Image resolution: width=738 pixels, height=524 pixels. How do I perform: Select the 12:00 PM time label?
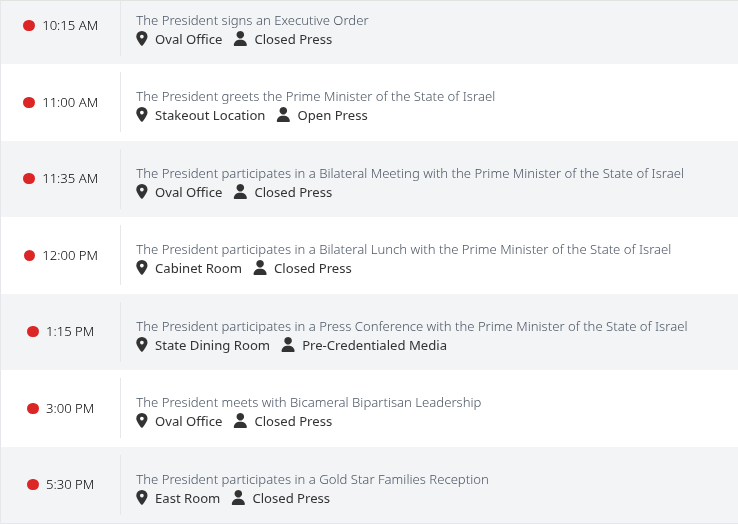[x=70, y=256]
